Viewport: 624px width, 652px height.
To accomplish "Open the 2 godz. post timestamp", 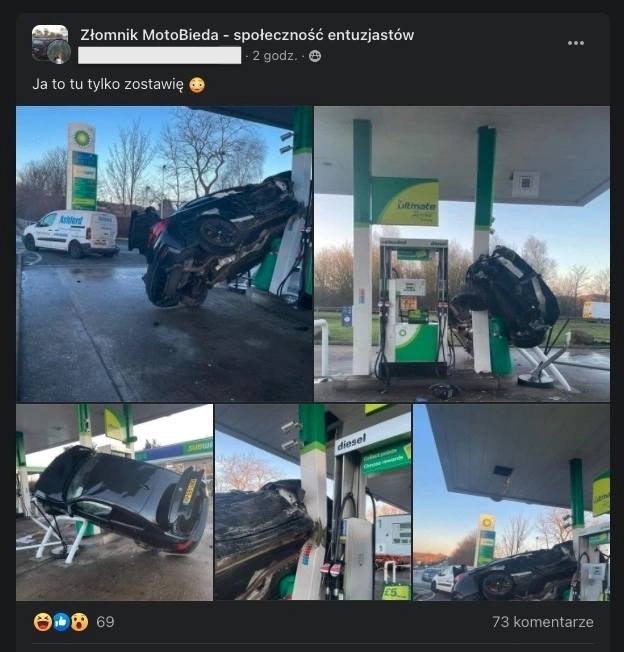I will (275, 56).
